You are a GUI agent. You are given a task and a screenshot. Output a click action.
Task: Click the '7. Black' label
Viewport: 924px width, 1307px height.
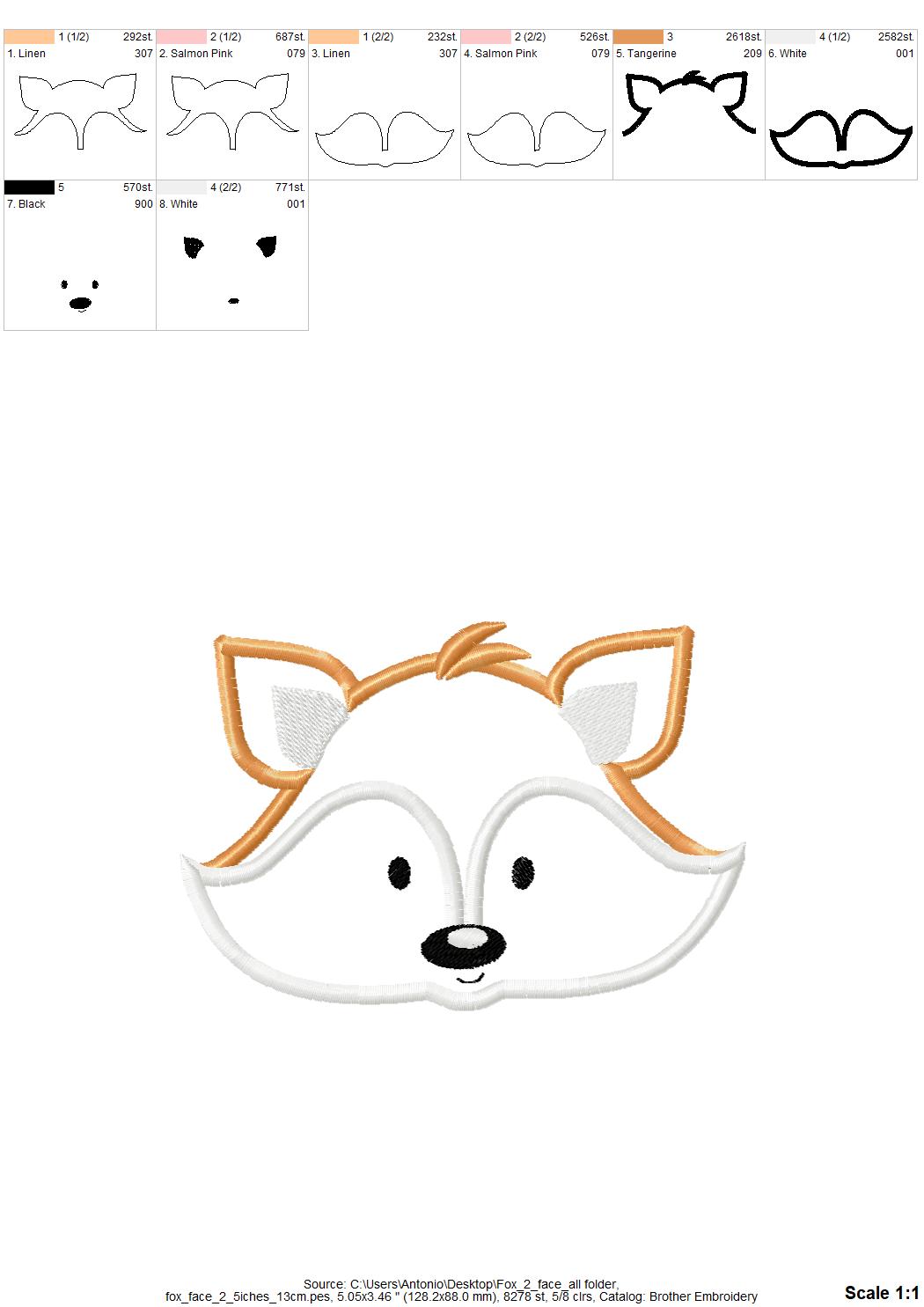pos(26,204)
